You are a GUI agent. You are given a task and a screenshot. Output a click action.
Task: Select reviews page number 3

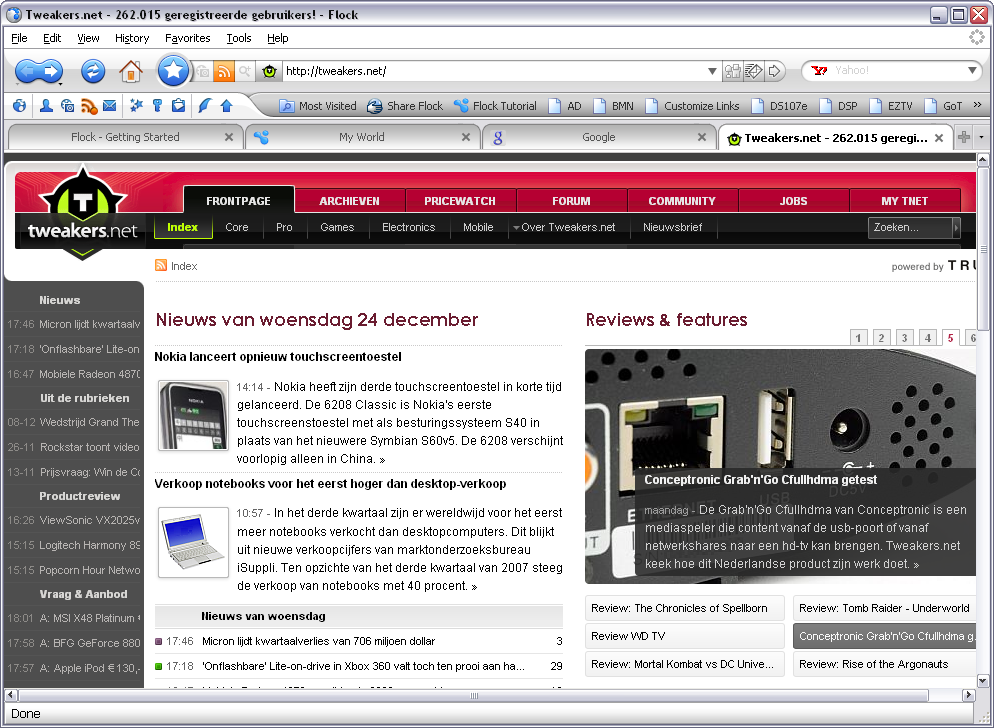coord(905,337)
